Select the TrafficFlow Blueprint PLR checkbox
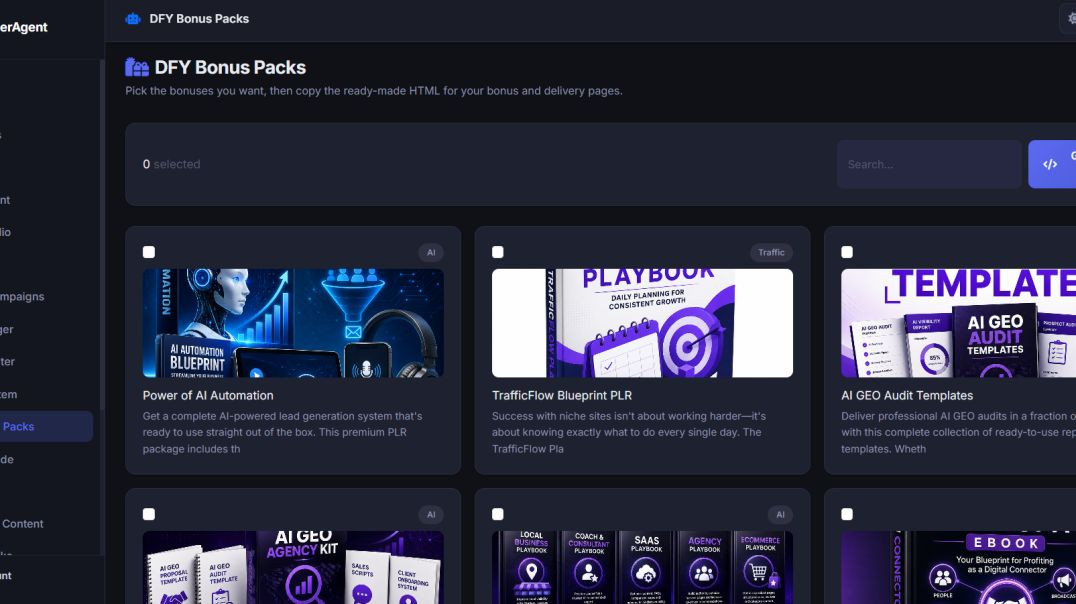1076x604 pixels. click(x=498, y=252)
